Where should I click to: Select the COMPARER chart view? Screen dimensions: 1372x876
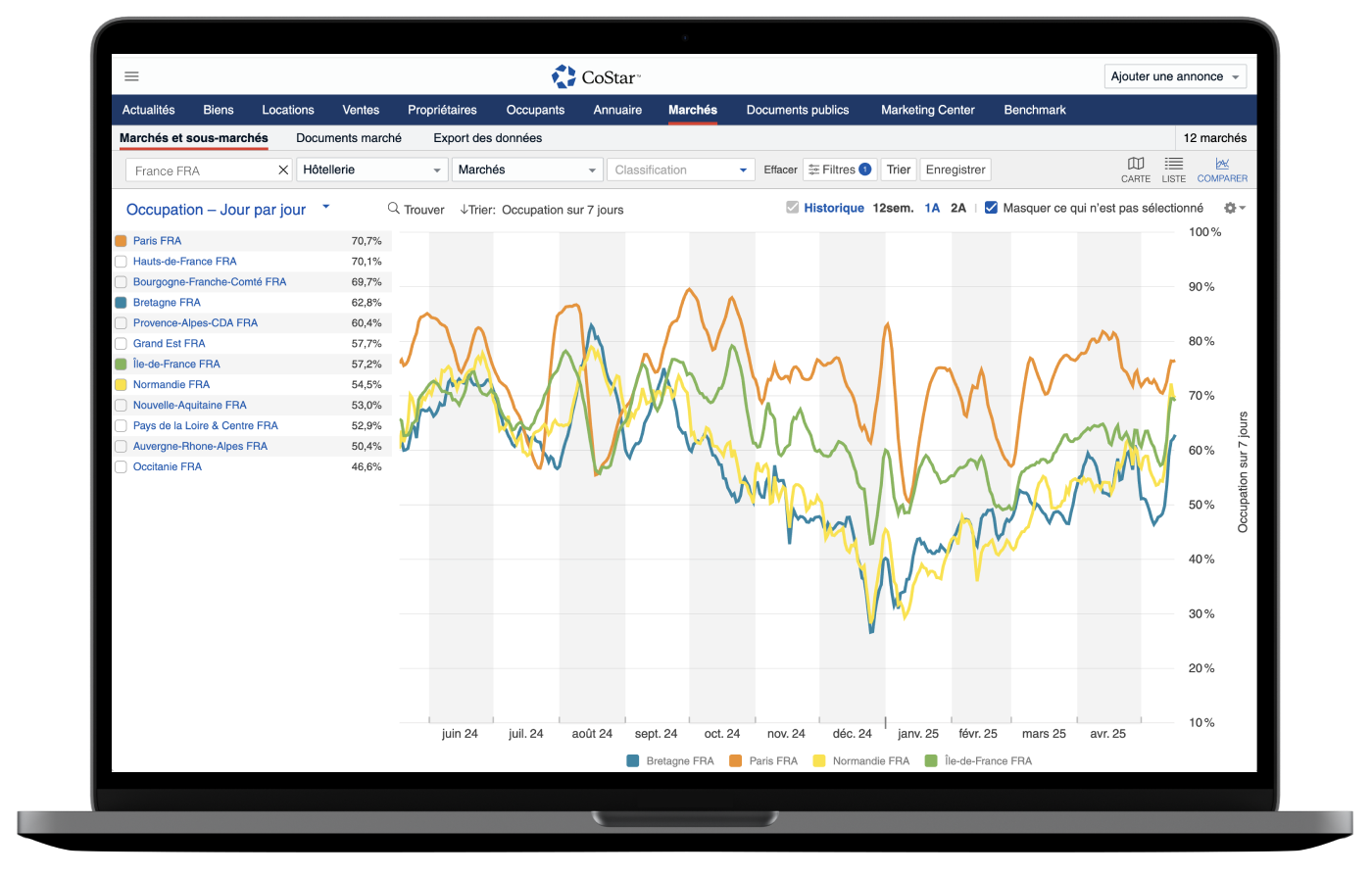1222,170
